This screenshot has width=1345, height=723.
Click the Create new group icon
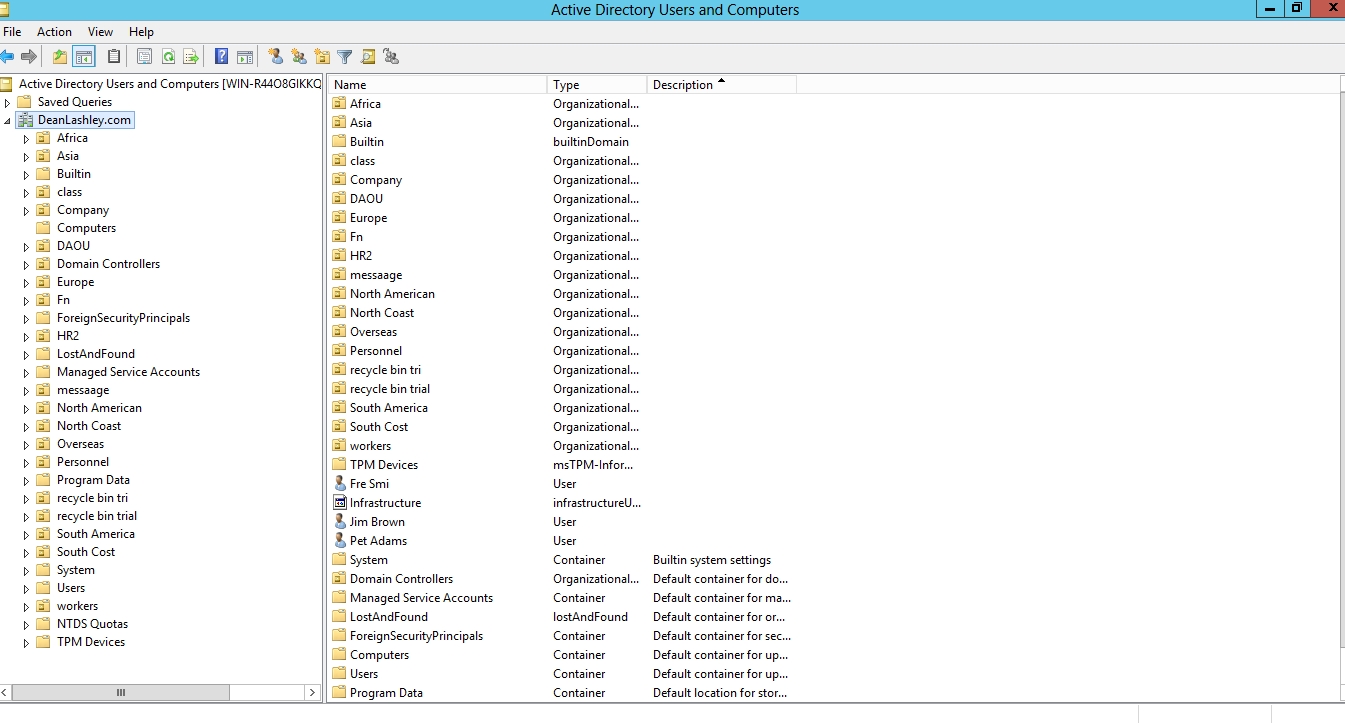(298, 57)
